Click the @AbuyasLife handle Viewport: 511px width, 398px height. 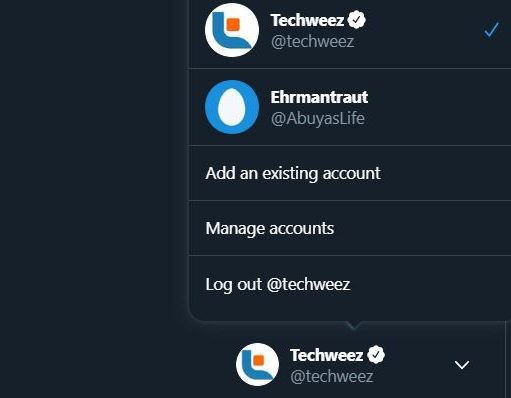coord(318,119)
